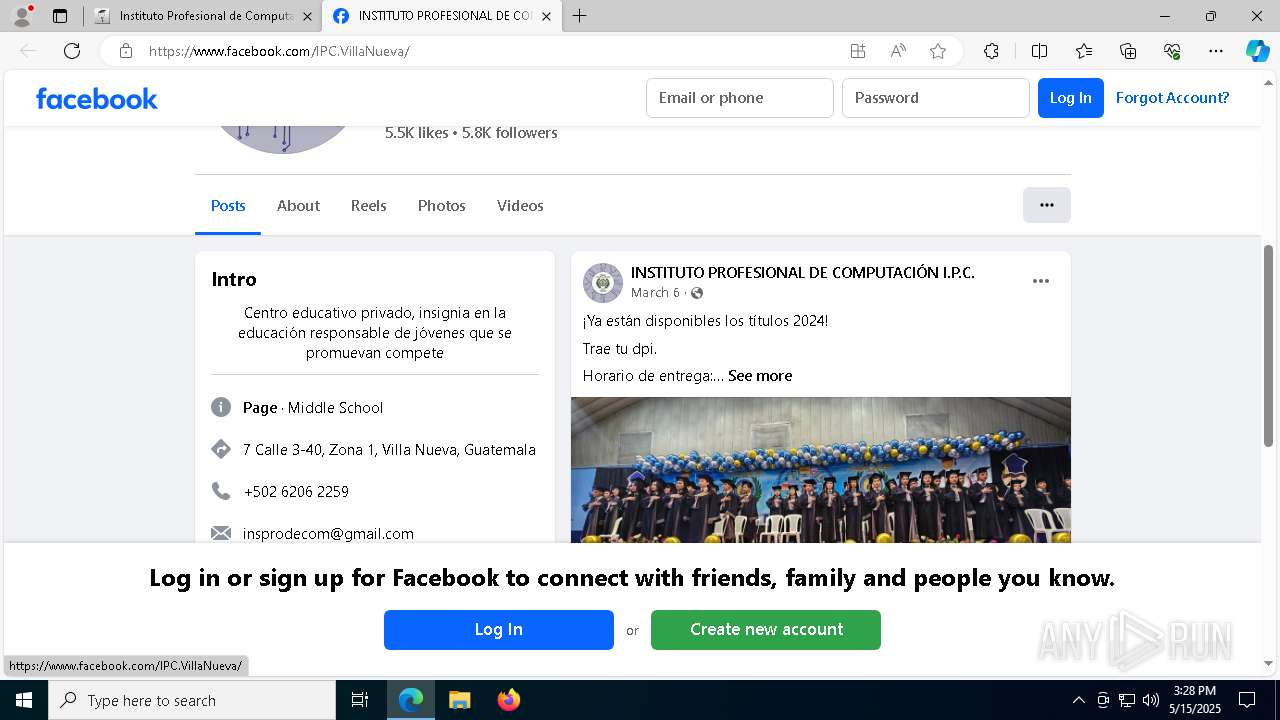
Task: Click the March 6 post date
Action: 655,293
